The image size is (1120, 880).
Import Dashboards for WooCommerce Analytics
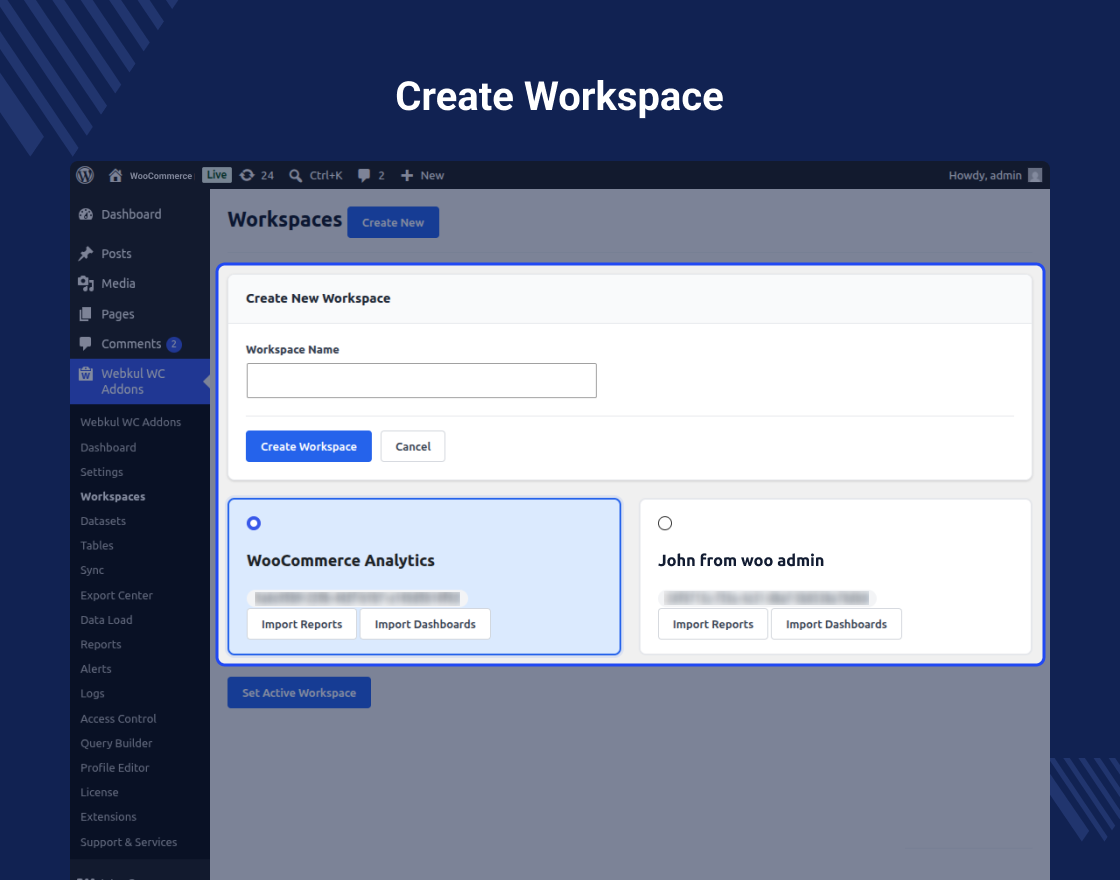click(x=425, y=624)
